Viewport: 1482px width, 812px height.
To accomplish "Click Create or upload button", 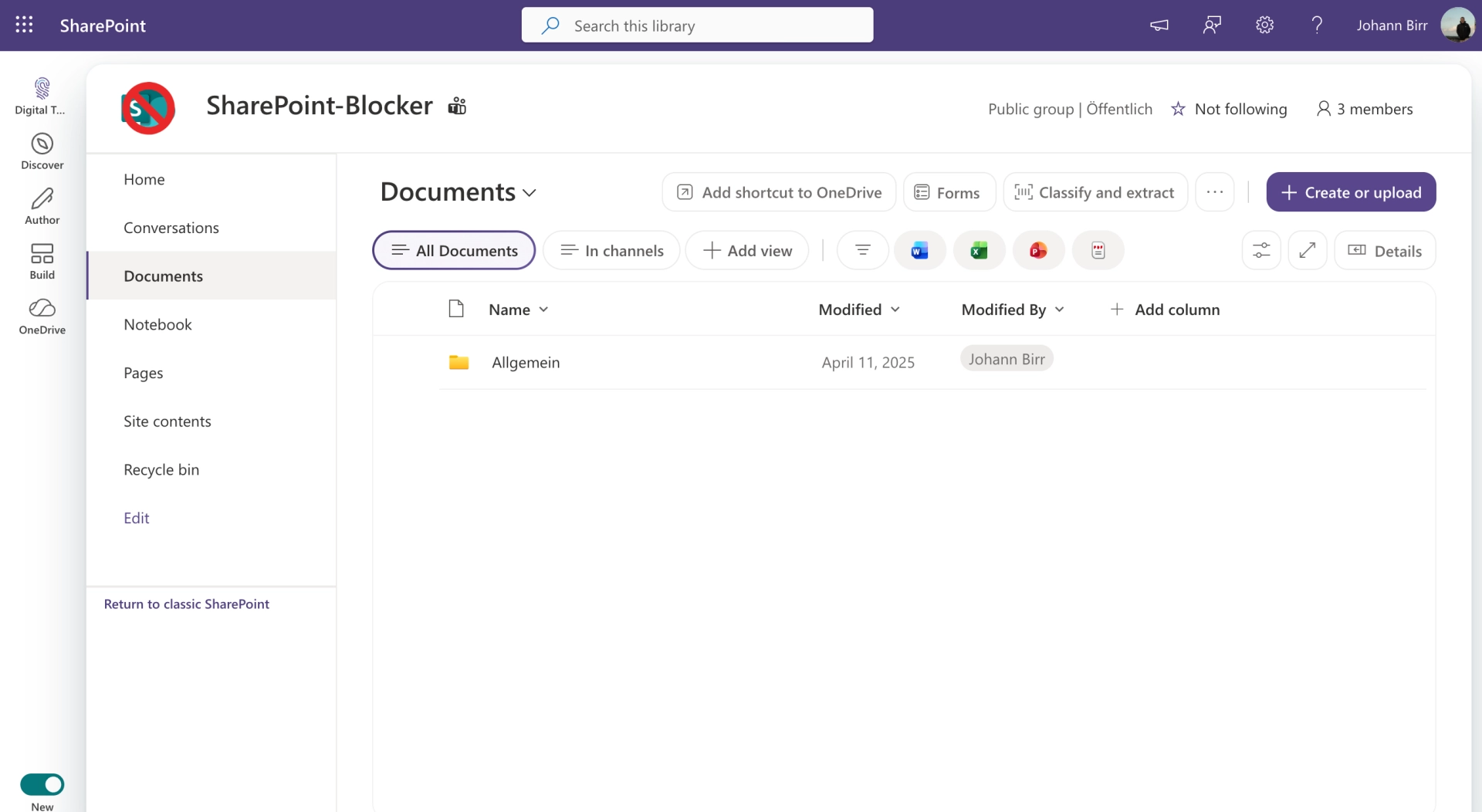I will (x=1351, y=191).
